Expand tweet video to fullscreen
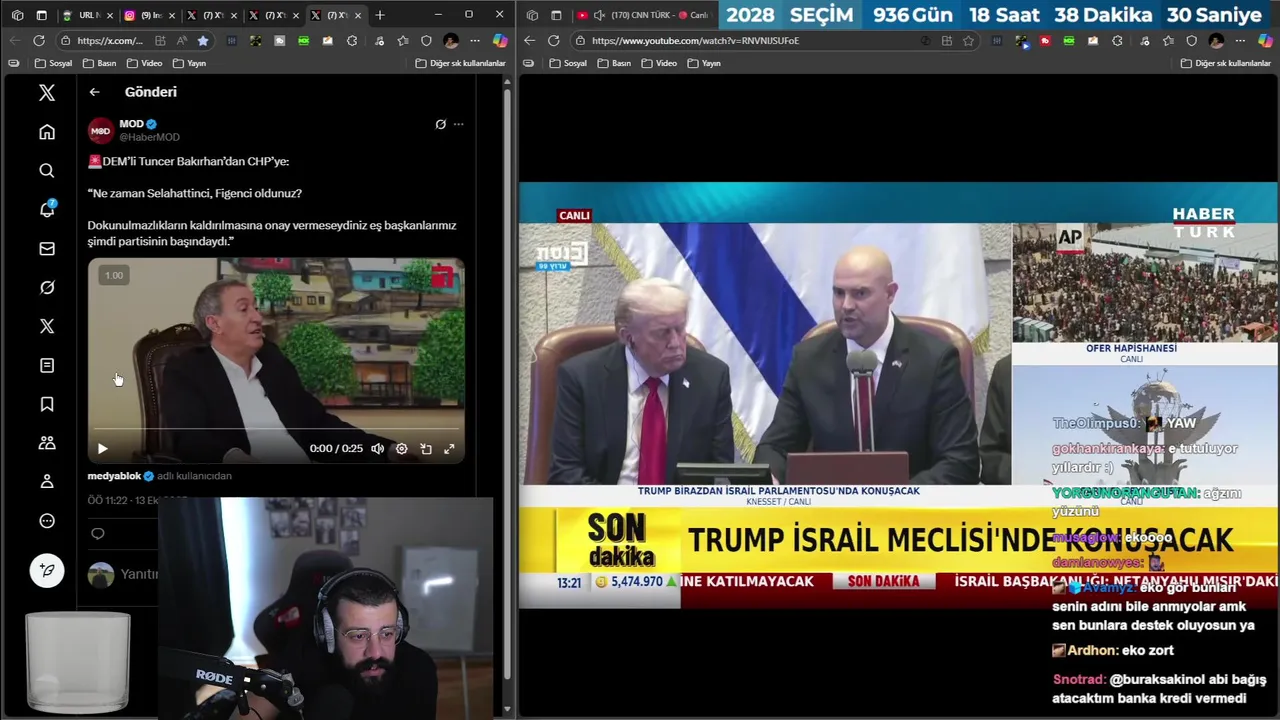1280x720 pixels. point(449,449)
